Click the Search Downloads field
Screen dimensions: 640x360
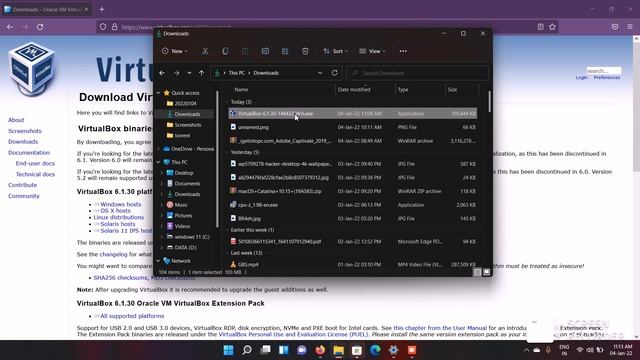pyautogui.click(x=417, y=73)
